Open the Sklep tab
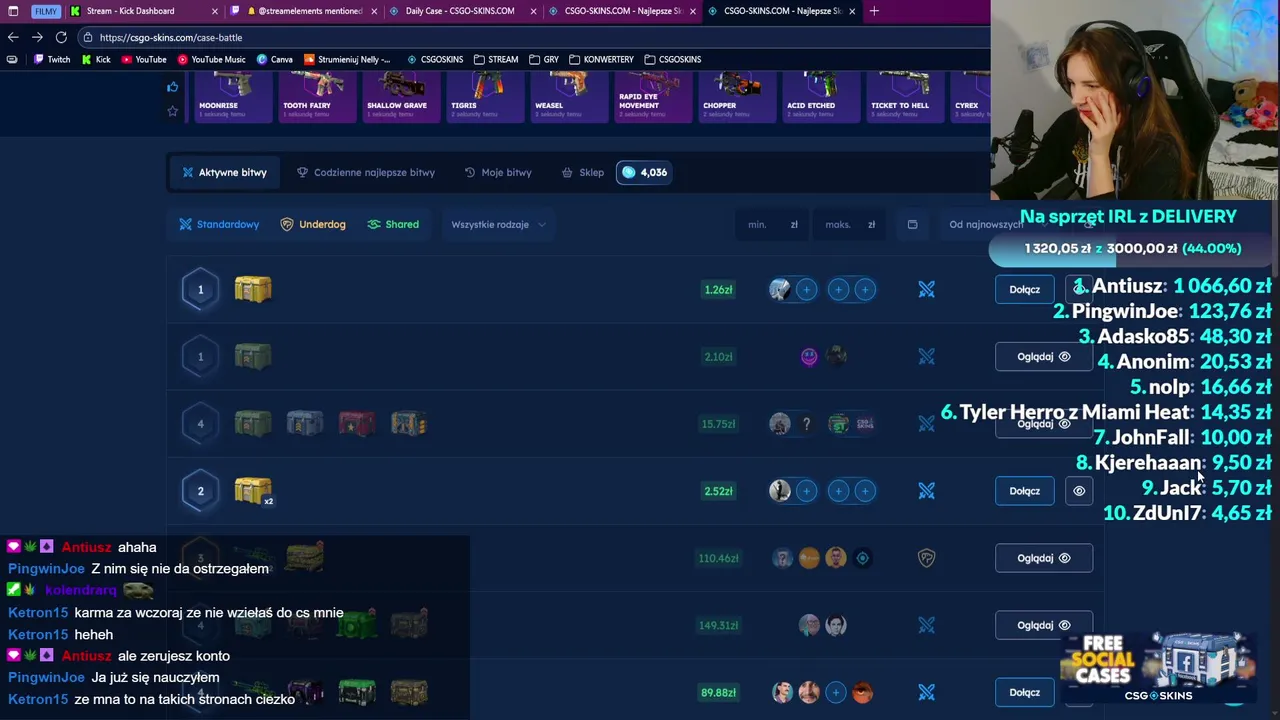 click(583, 172)
